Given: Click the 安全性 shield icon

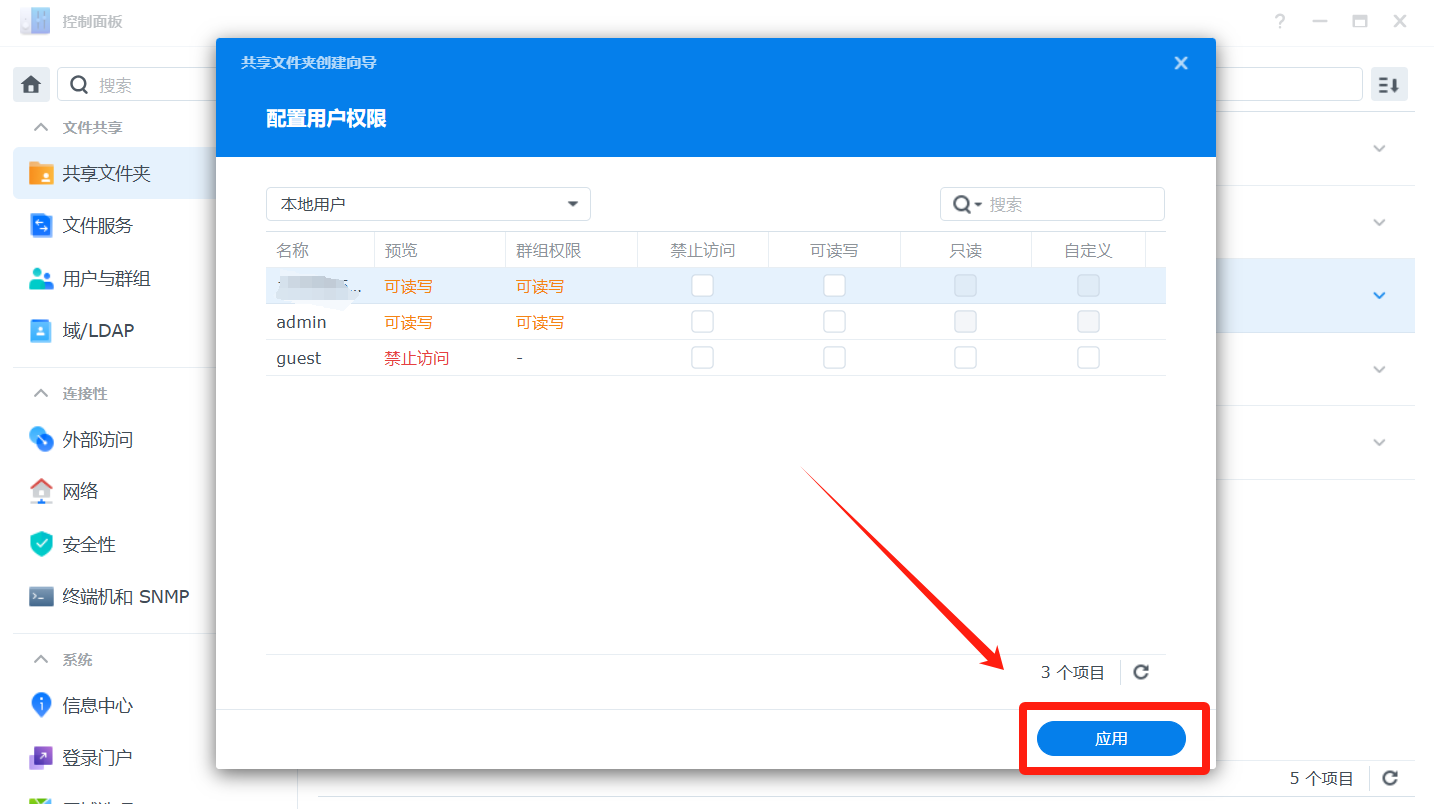Looking at the screenshot, I should click(41, 544).
